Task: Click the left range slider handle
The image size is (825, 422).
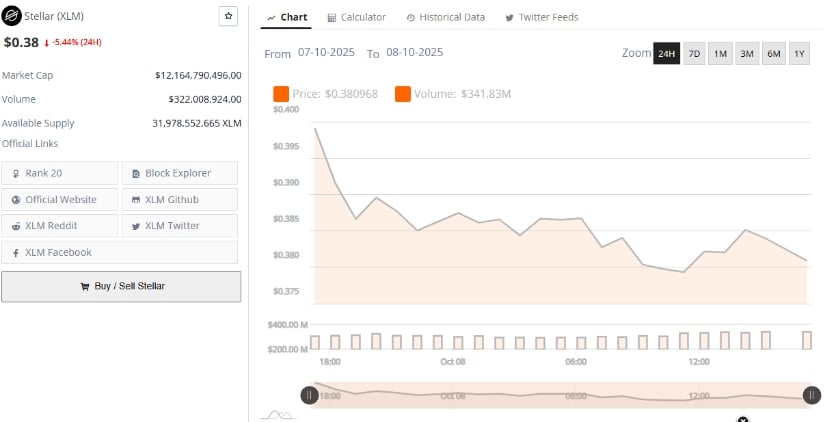Action: [310, 395]
